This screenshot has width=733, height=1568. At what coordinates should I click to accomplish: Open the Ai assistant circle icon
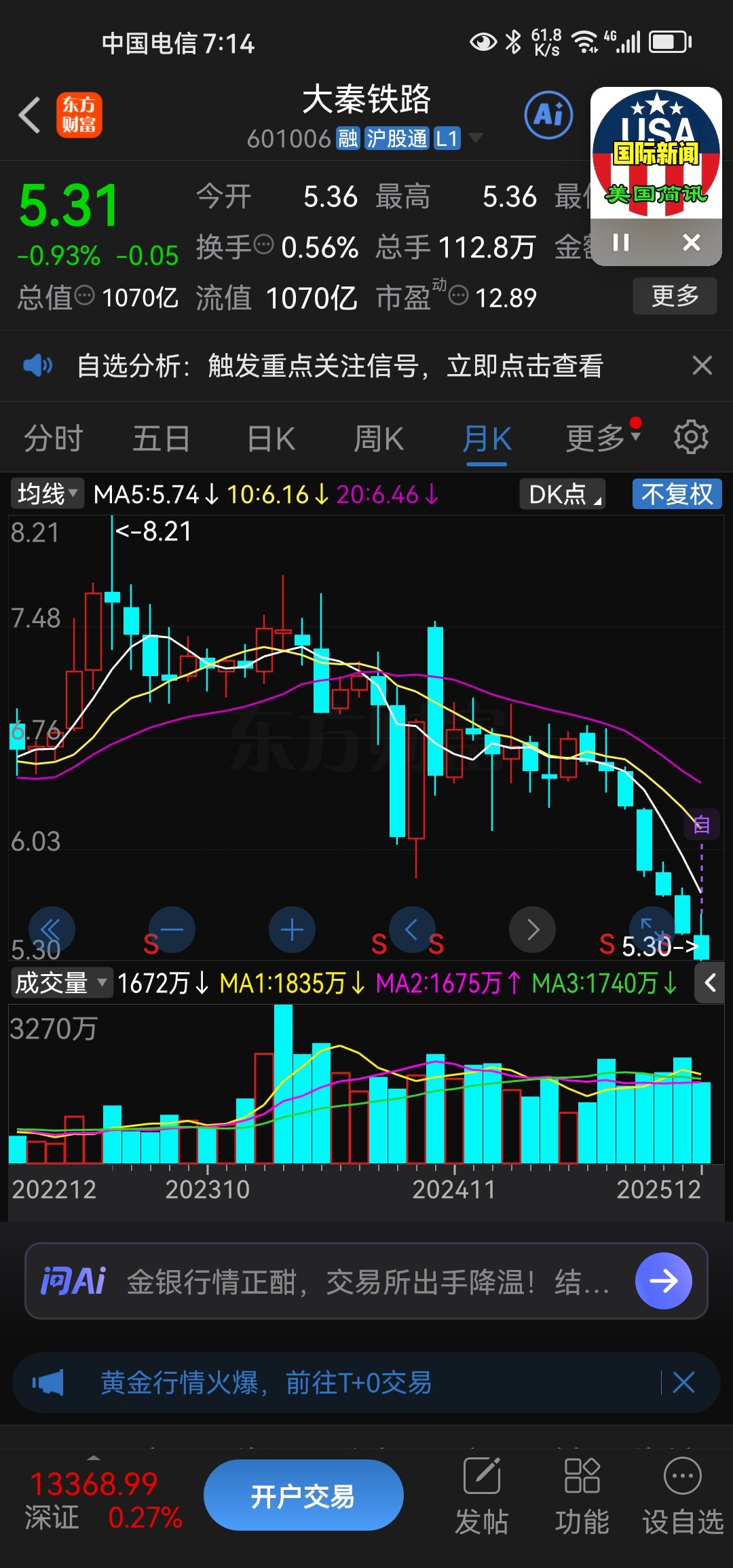click(548, 115)
